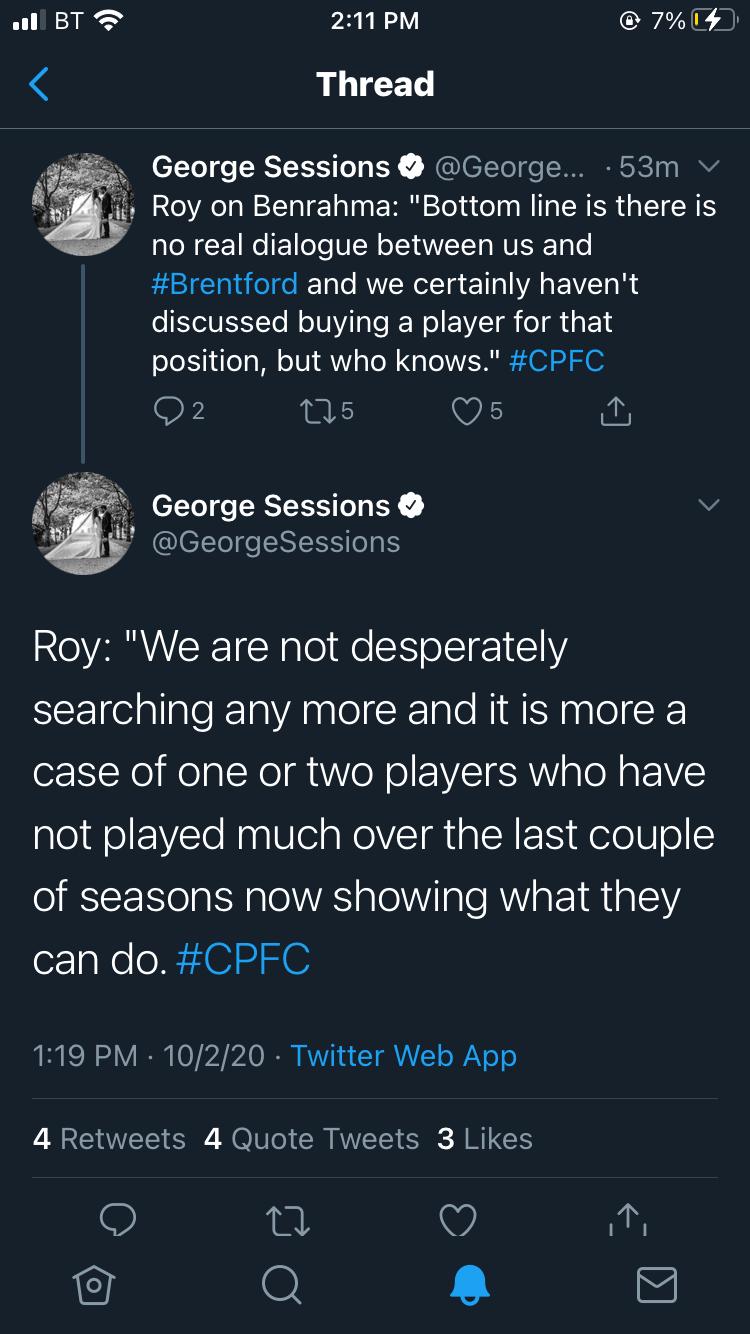This screenshot has height=1334, width=750.
Task: Open the Search tab
Action: click(281, 1284)
